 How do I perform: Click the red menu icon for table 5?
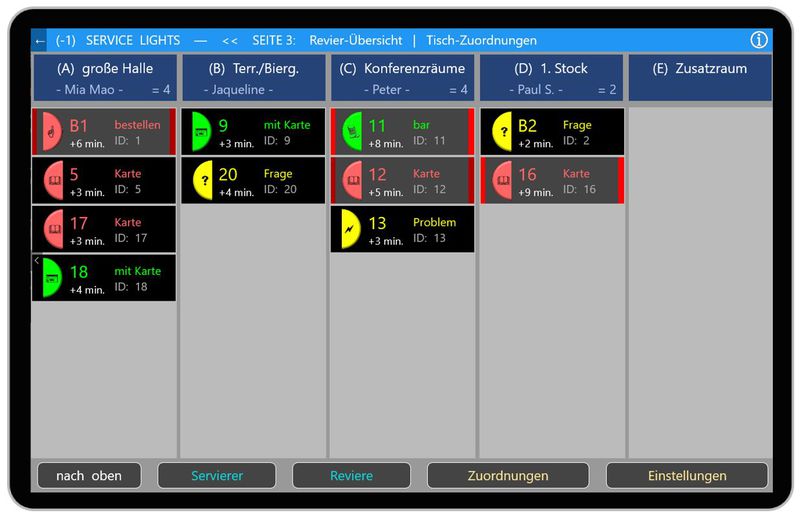point(53,180)
